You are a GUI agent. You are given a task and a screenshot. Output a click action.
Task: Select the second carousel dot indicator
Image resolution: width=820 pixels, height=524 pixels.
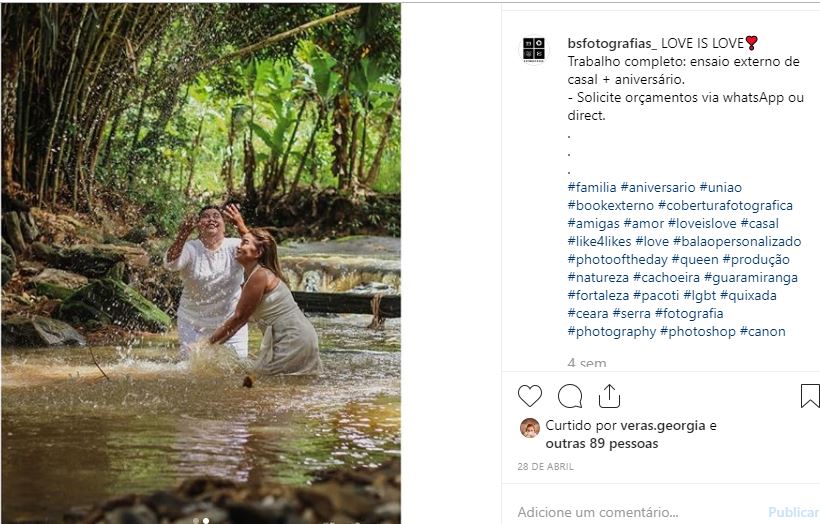pos(206,520)
